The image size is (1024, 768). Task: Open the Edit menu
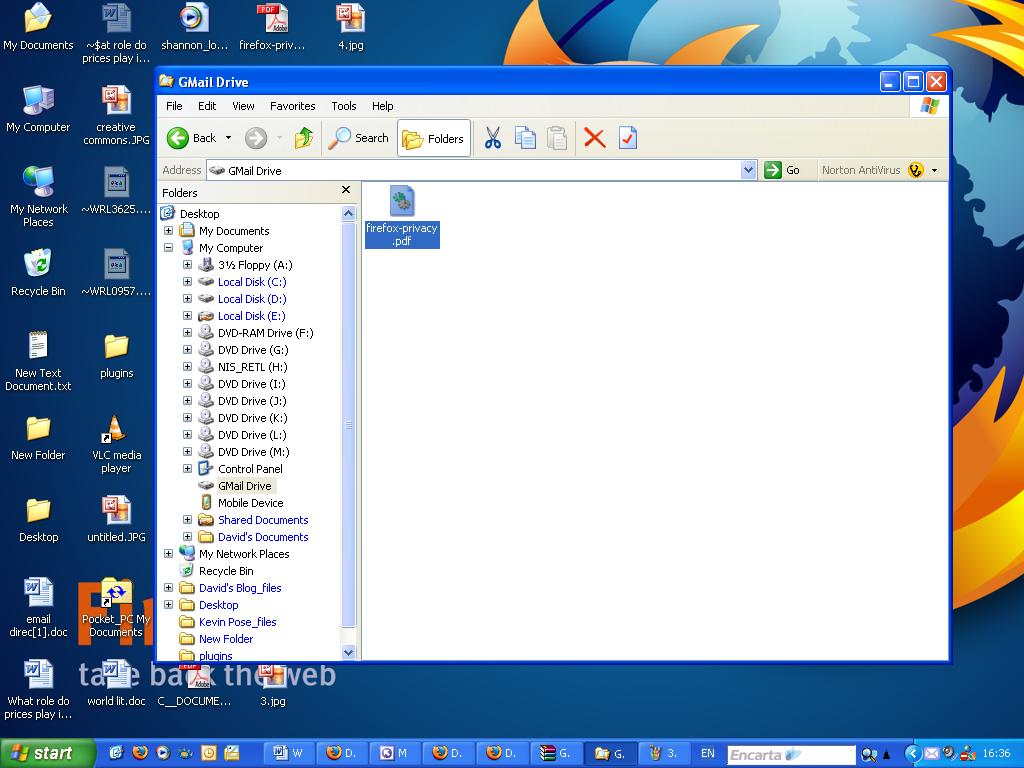[207, 106]
